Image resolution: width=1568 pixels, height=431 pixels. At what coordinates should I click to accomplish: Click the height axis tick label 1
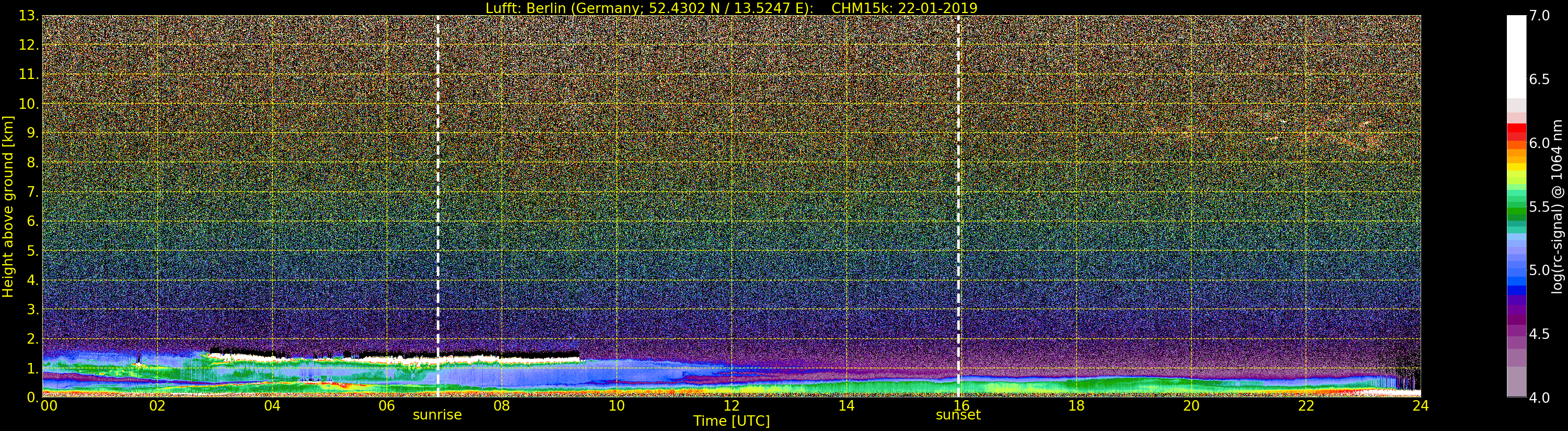(32, 368)
